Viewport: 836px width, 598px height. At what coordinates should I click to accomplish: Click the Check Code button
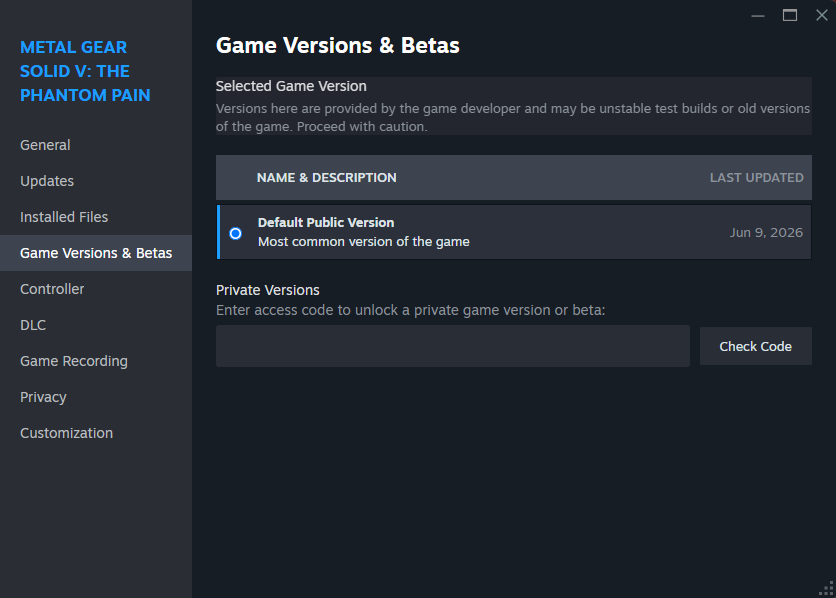coord(755,346)
